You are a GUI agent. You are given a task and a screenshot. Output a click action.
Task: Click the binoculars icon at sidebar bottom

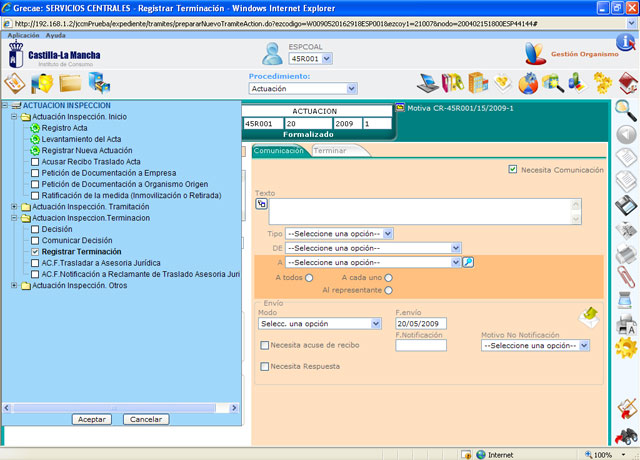click(x=626, y=437)
